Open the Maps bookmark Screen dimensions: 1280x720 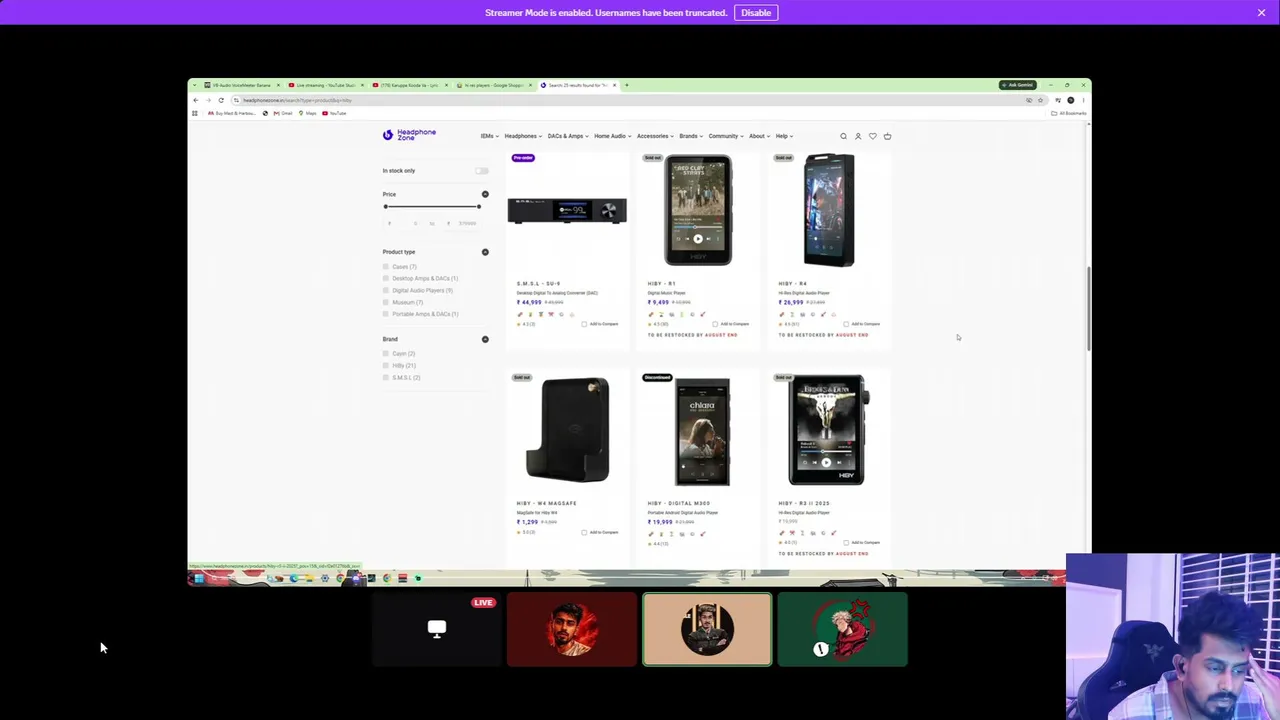tap(307, 113)
